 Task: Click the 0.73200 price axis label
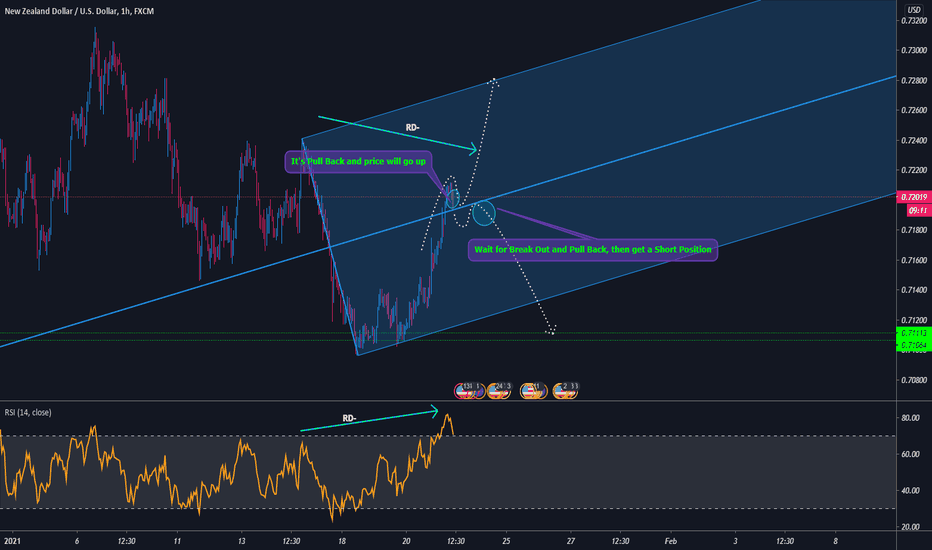tap(914, 21)
